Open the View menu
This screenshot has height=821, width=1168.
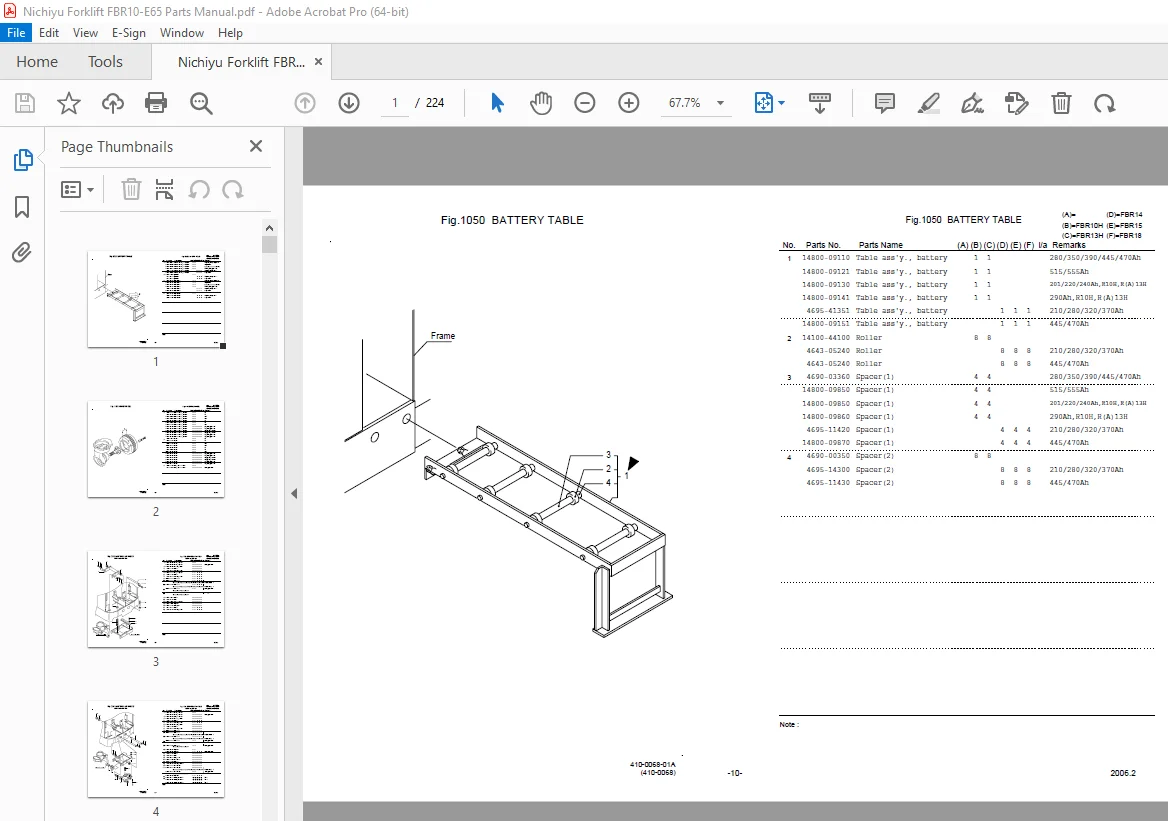coord(85,33)
